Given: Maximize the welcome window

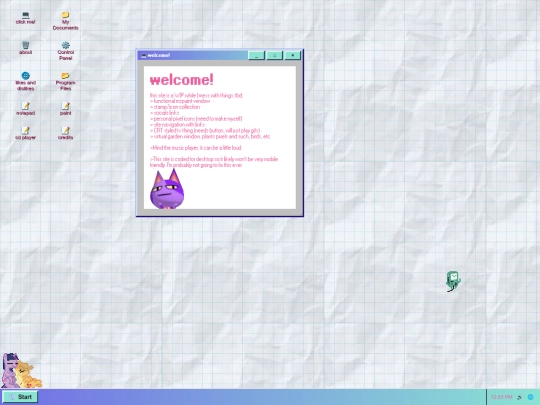Looking at the screenshot, I should tap(274, 55).
